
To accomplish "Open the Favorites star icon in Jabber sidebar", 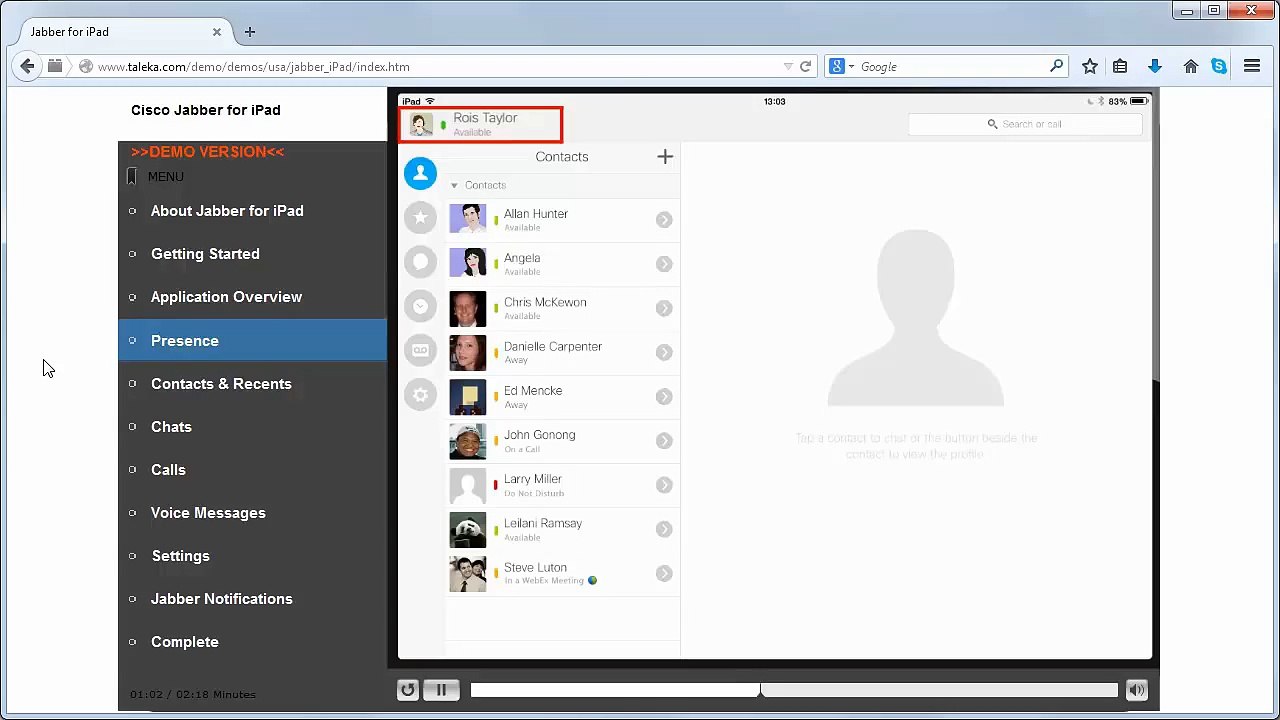I will pyautogui.click(x=420, y=217).
